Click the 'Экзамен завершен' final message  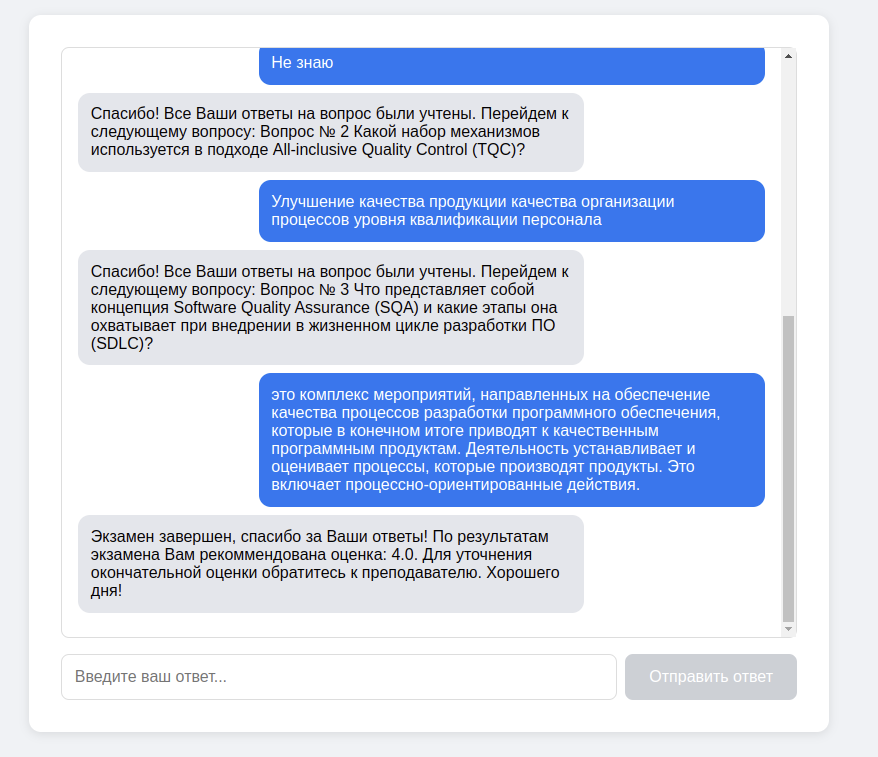pos(331,564)
